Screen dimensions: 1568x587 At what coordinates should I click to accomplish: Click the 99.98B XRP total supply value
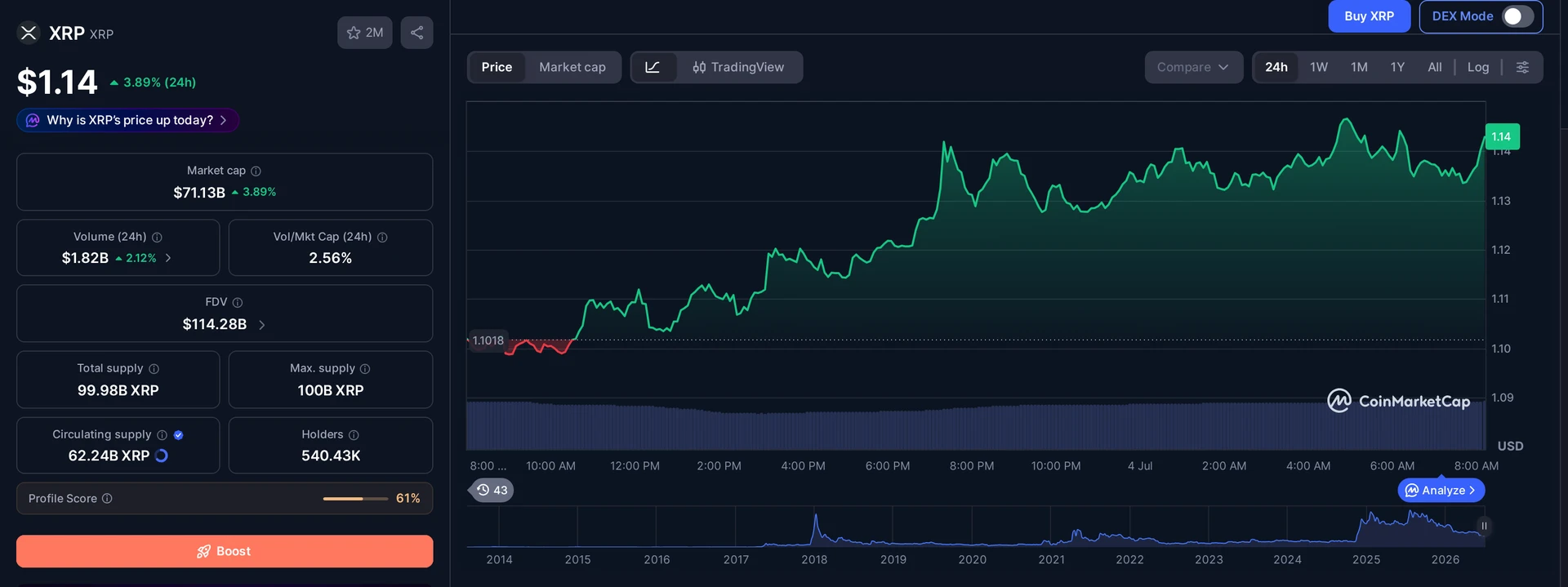pyautogui.click(x=118, y=390)
